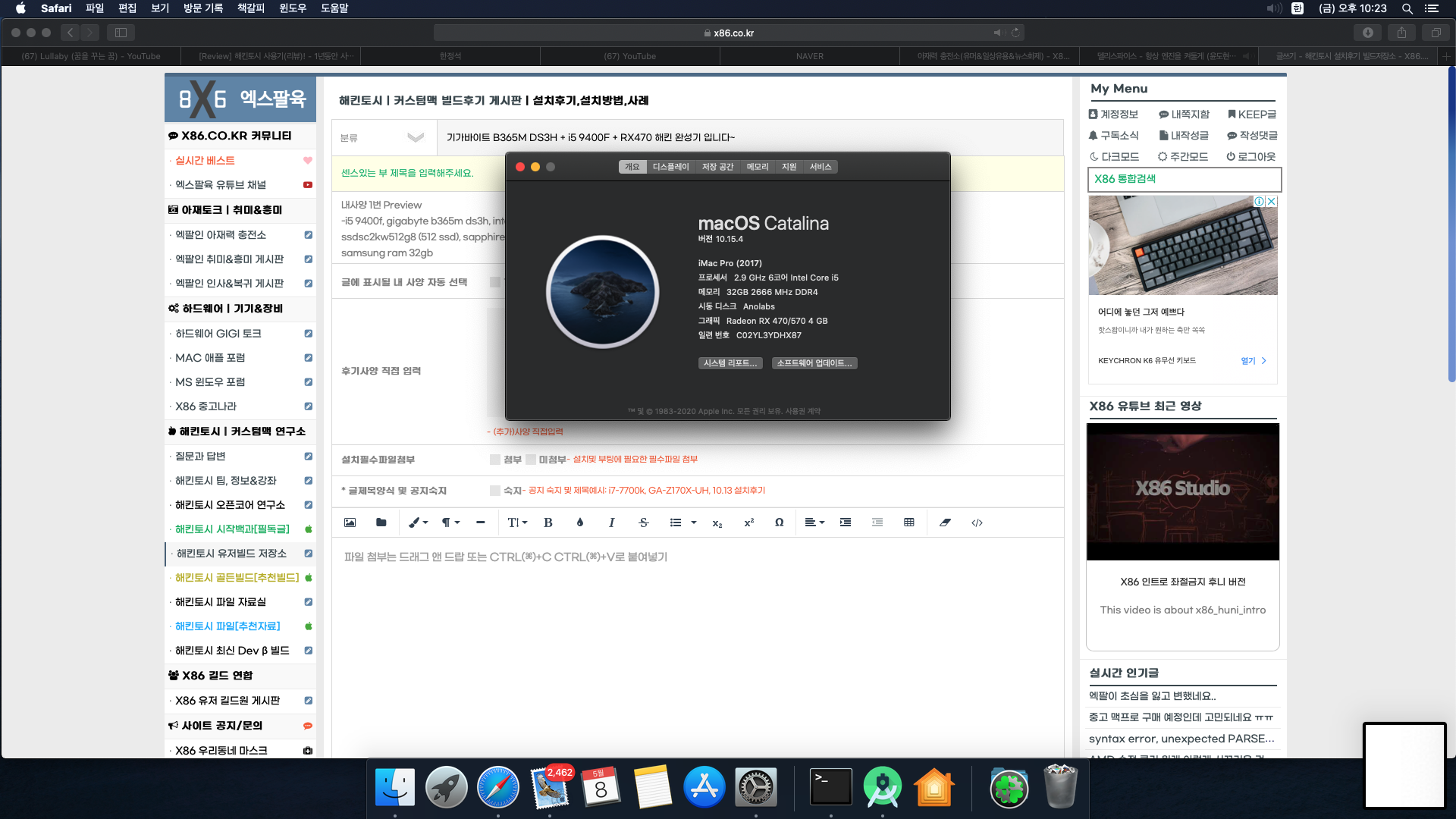This screenshot has width=1456, height=819.
Task: Expand the paragraph format dropdown
Action: 451,522
